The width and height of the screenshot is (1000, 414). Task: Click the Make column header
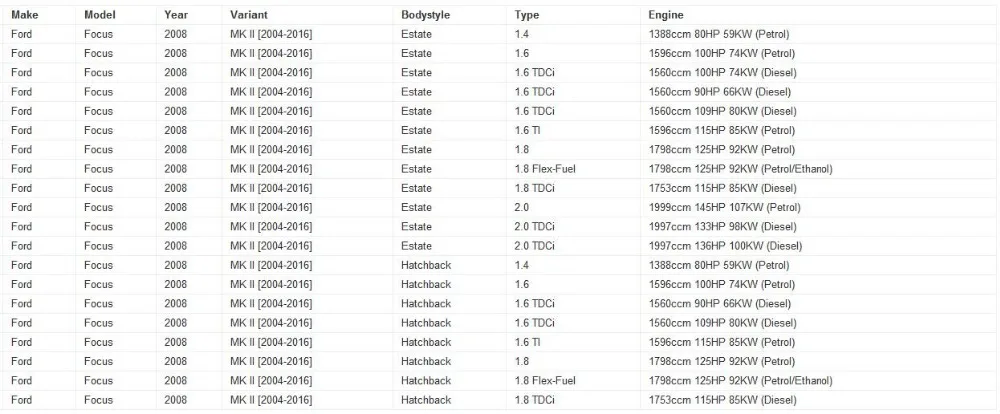[x=24, y=15]
